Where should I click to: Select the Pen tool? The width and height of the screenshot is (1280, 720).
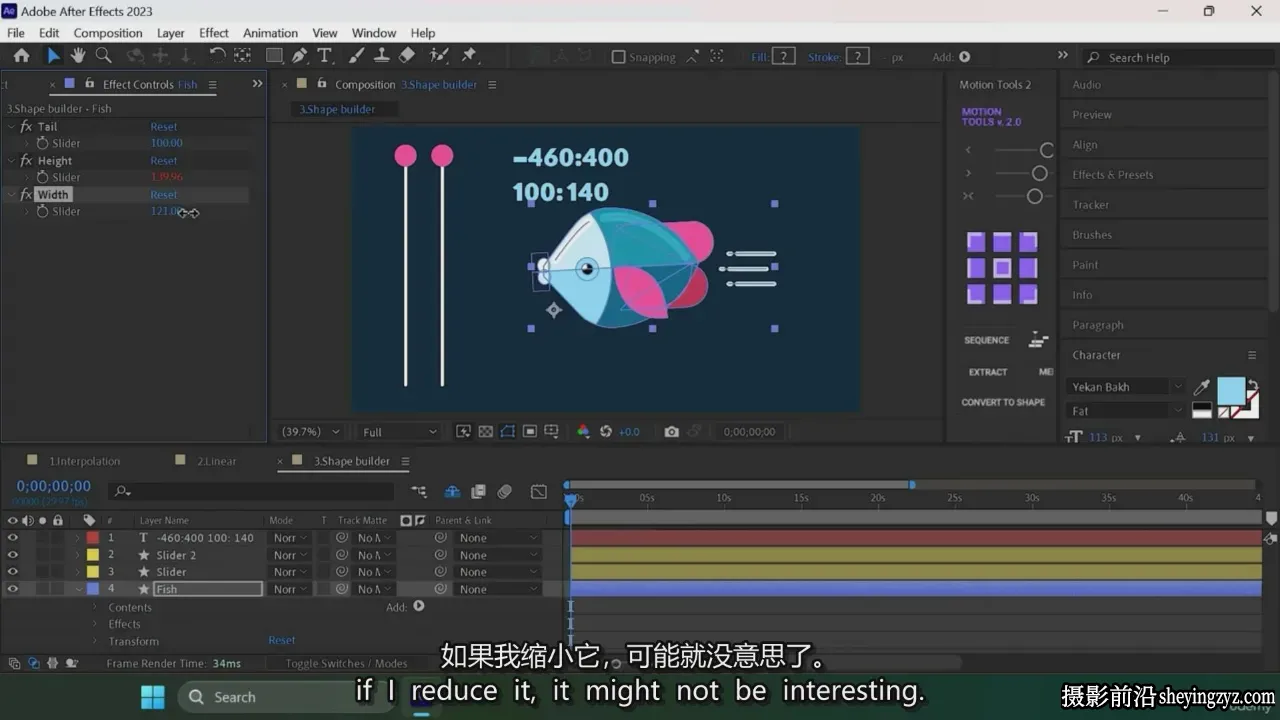click(x=300, y=56)
